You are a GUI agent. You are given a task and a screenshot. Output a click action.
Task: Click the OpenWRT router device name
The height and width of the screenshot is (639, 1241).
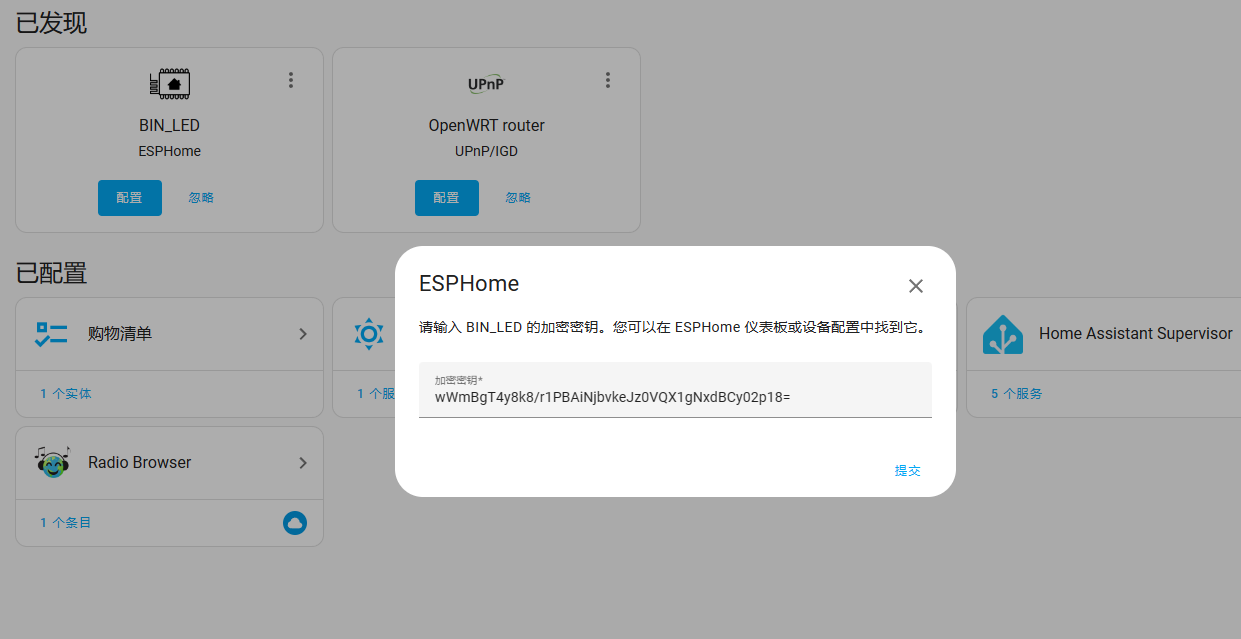(487, 126)
